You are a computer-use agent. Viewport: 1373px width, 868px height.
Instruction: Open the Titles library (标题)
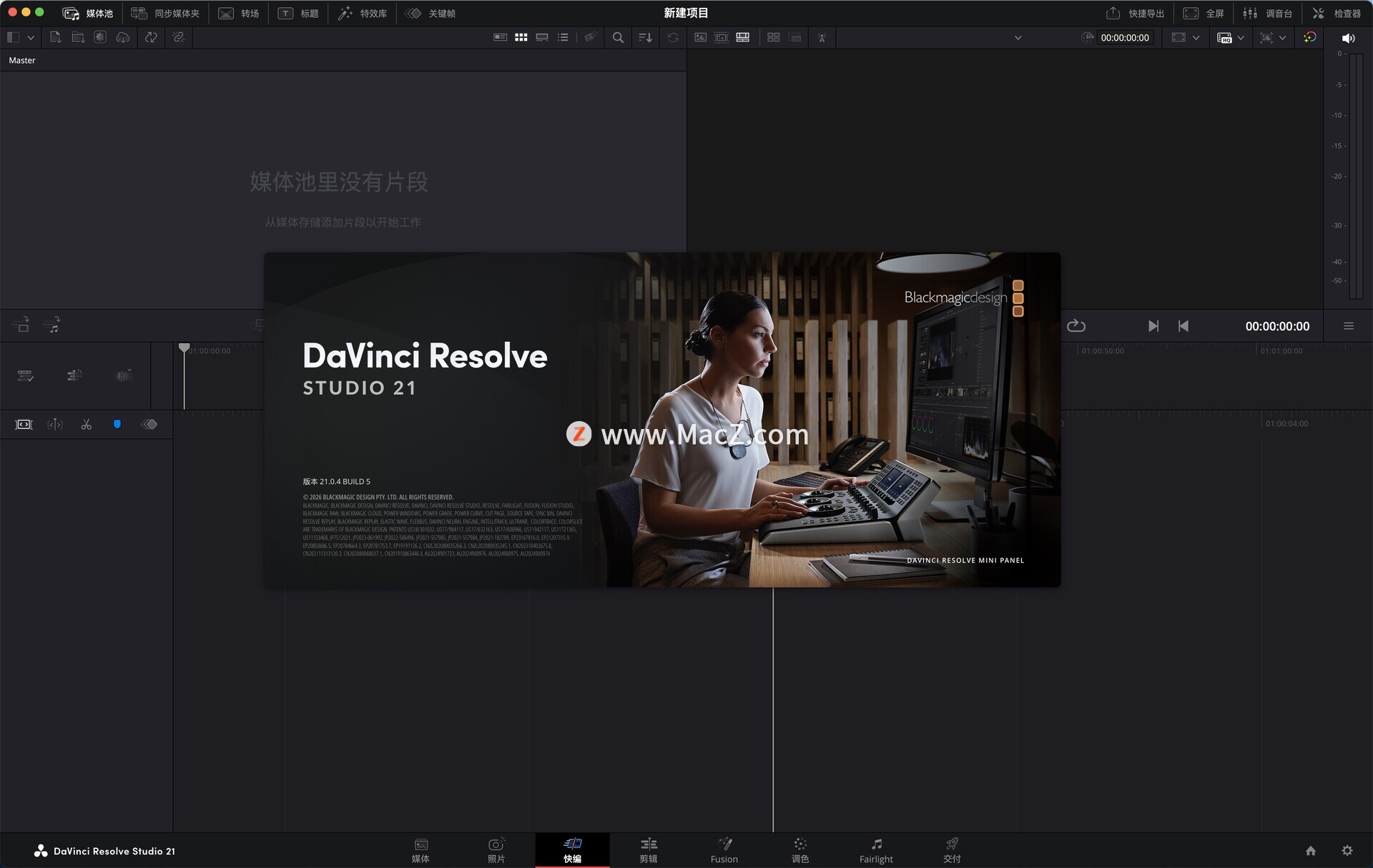coord(298,13)
